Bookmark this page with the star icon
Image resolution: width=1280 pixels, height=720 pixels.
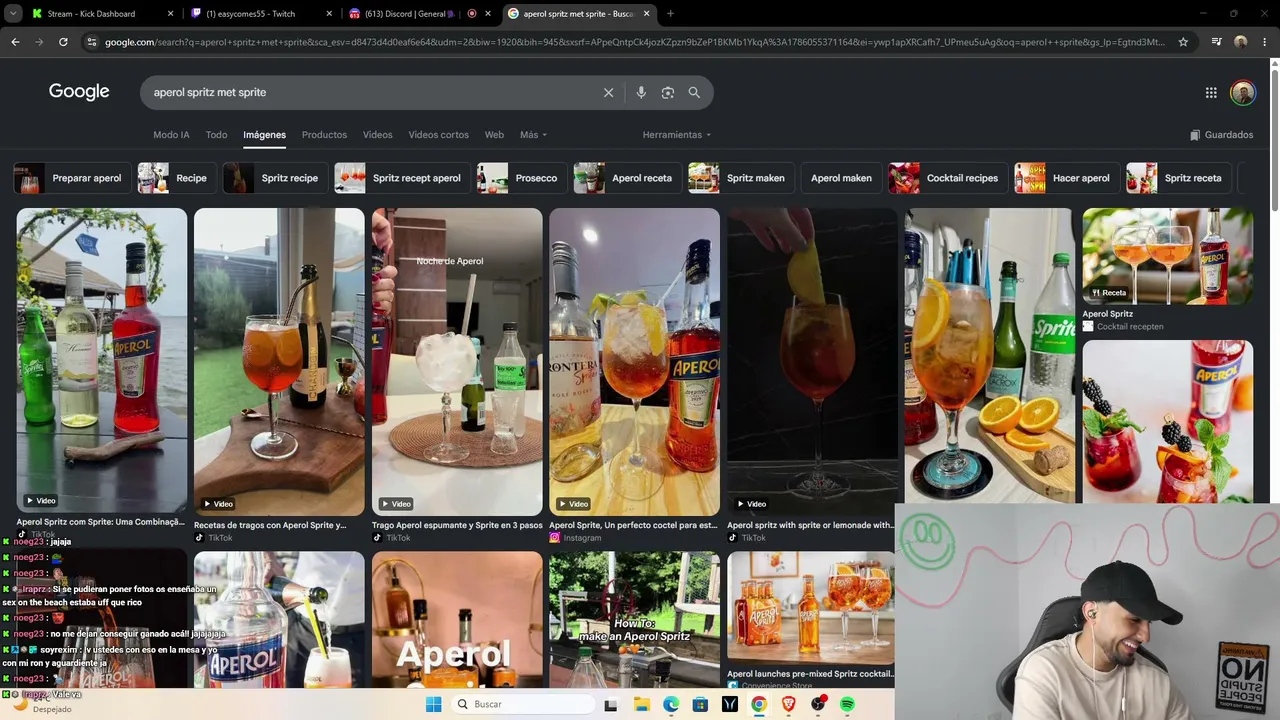coord(1183,42)
